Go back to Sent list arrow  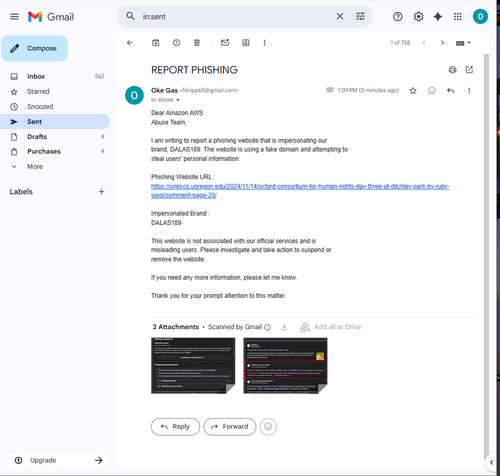[x=130, y=43]
